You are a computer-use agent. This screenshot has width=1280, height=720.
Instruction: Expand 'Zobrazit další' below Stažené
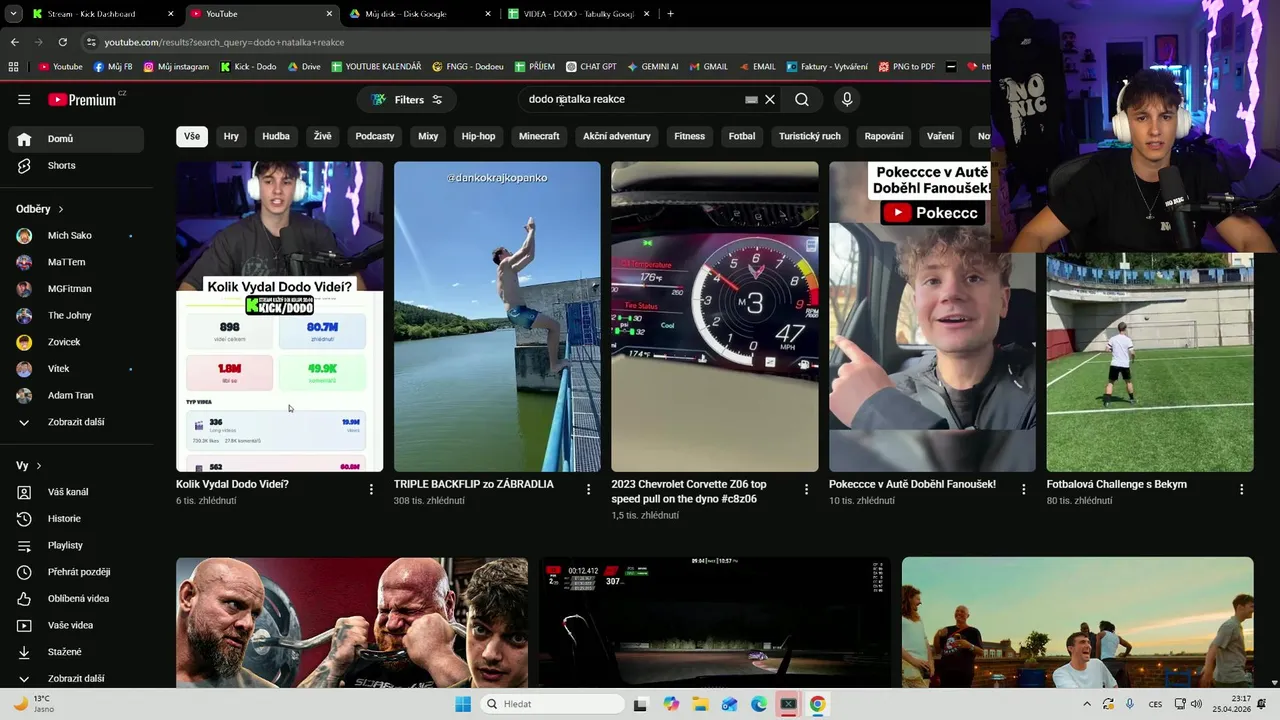[76, 679]
